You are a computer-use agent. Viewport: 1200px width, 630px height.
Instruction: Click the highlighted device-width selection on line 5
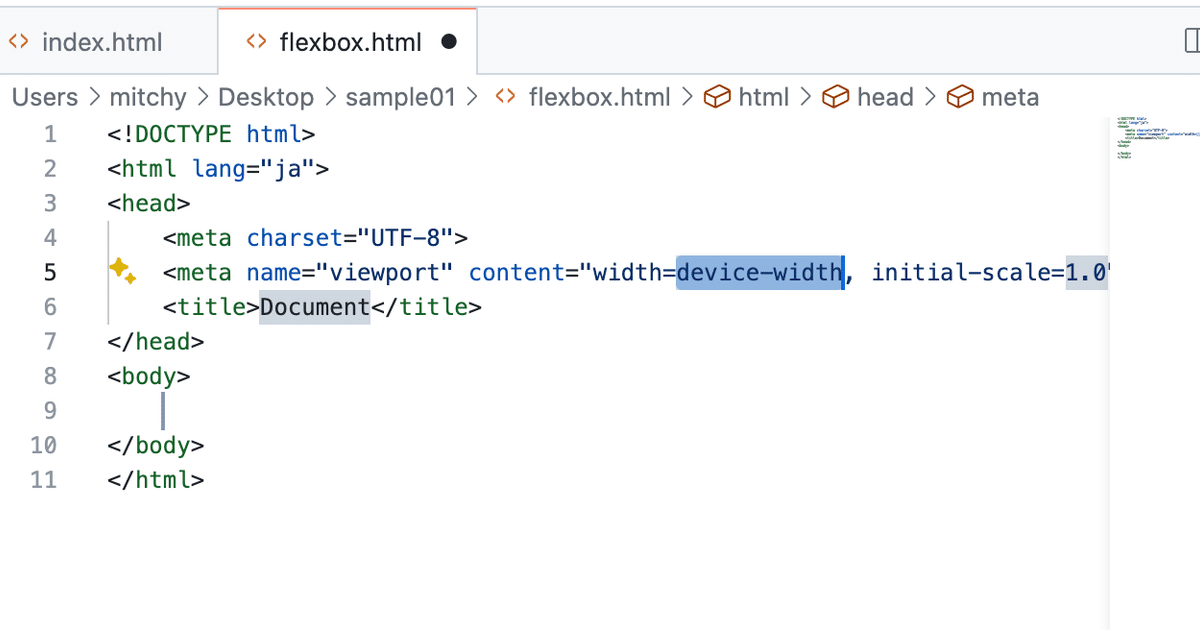pyautogui.click(x=760, y=271)
